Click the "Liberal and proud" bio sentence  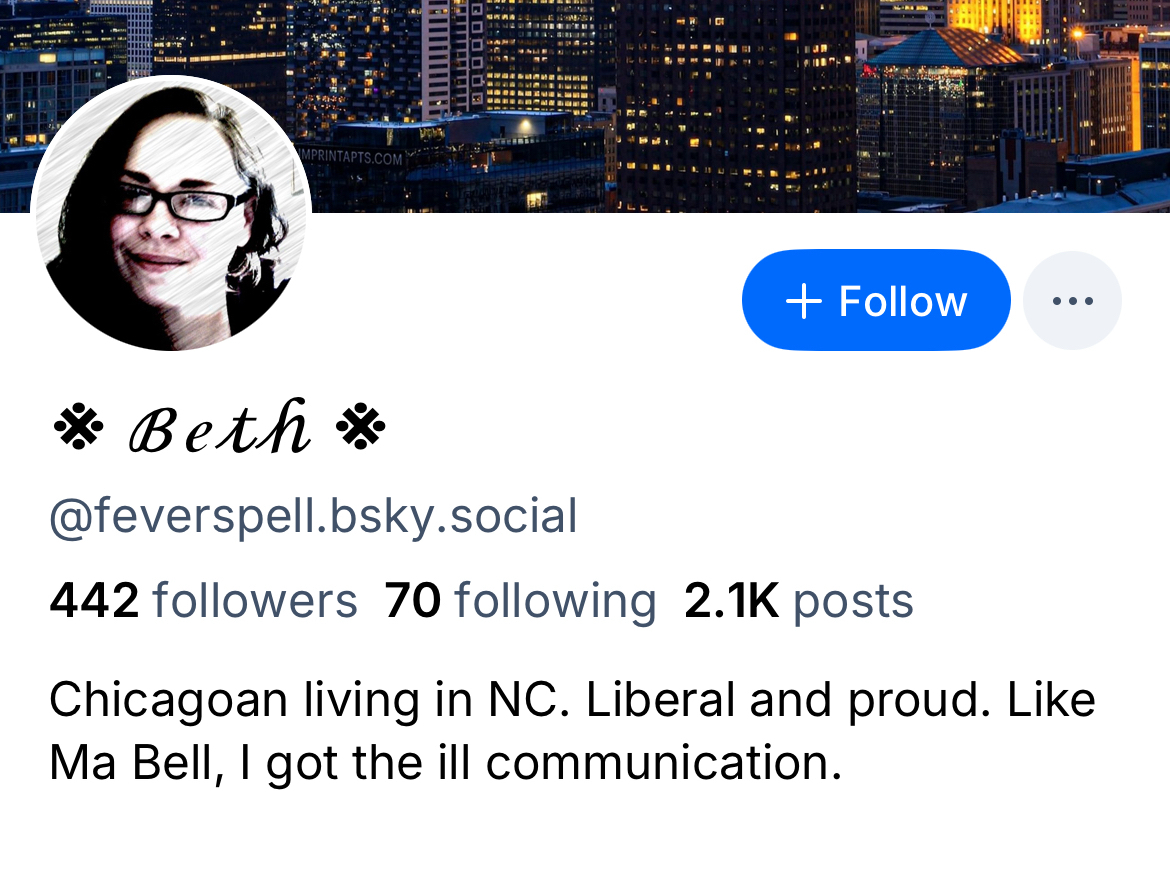[789, 700]
